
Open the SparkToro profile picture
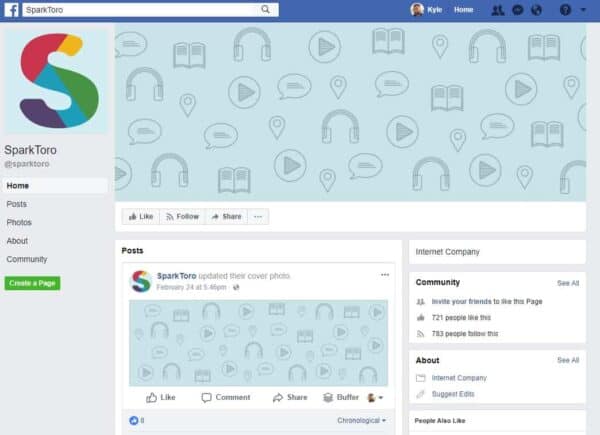[x=56, y=81]
